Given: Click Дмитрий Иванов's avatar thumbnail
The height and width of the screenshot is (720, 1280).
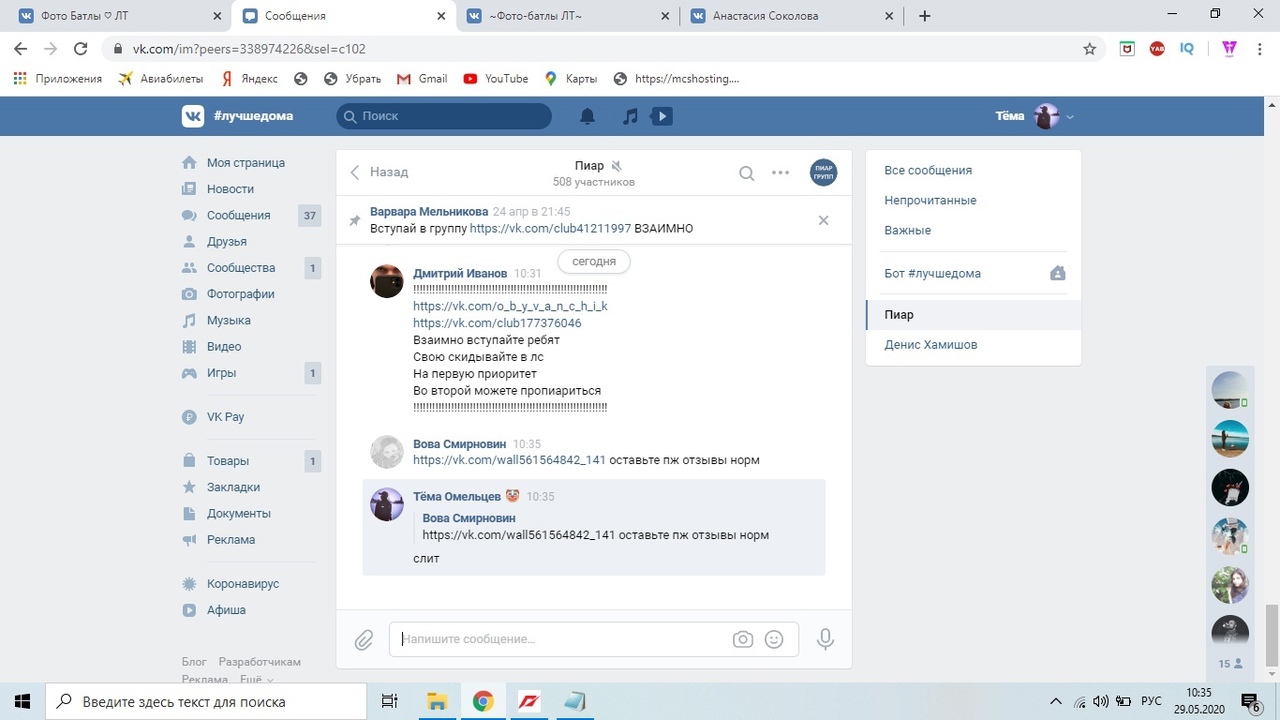Looking at the screenshot, I should tap(387, 281).
